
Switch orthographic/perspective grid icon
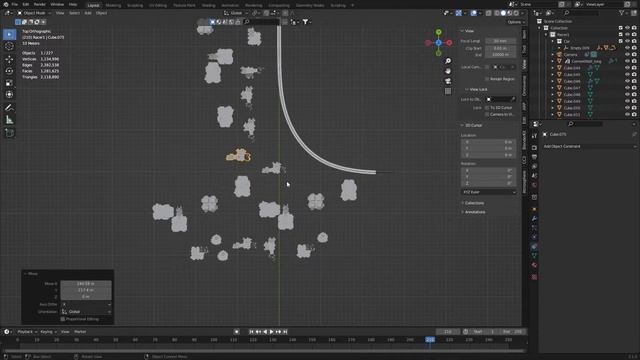[x=448, y=91]
